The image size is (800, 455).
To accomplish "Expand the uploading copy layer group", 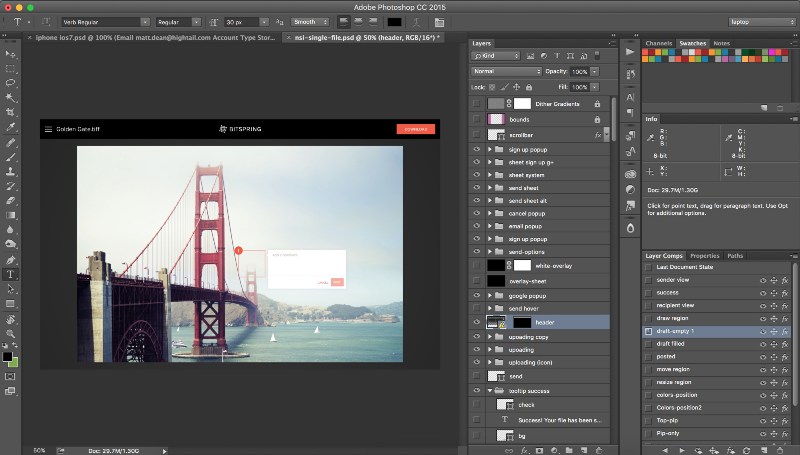I will 490,337.
